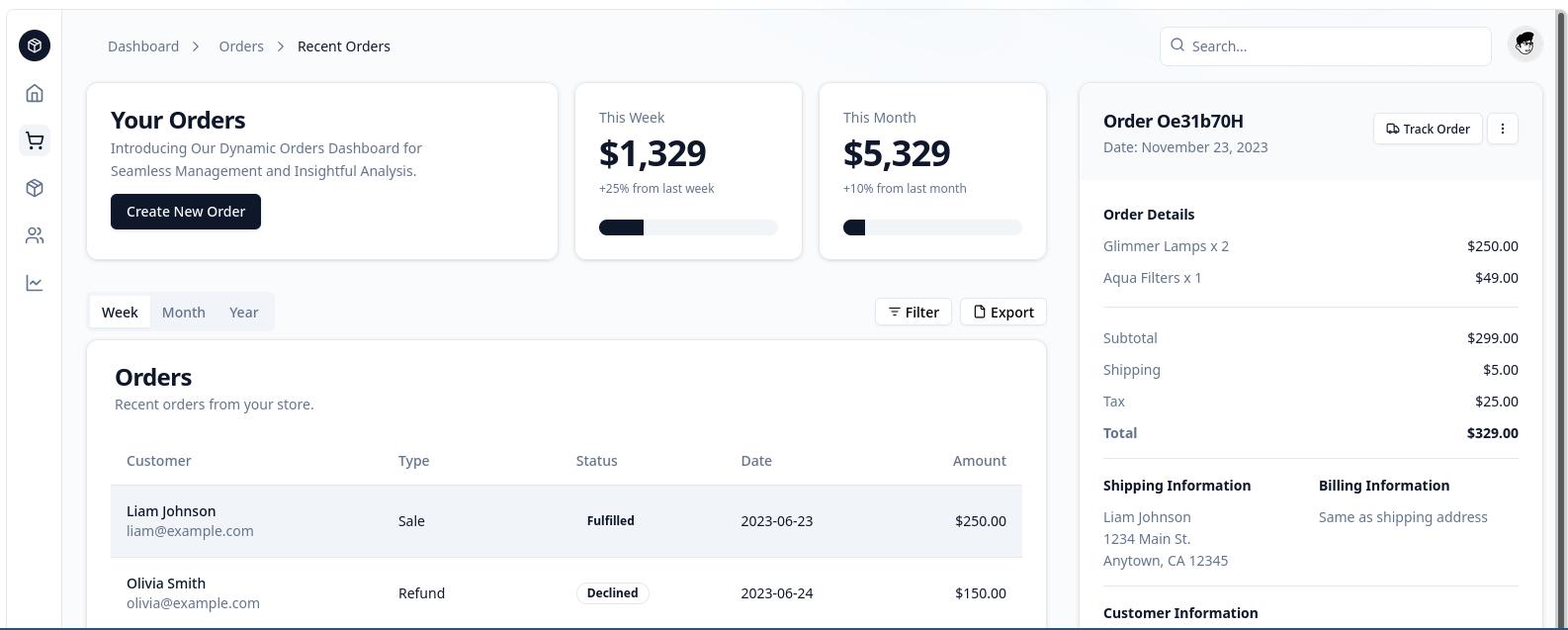
Task: Select the shopping cart Orders sidebar icon
Action: pyautogui.click(x=35, y=140)
